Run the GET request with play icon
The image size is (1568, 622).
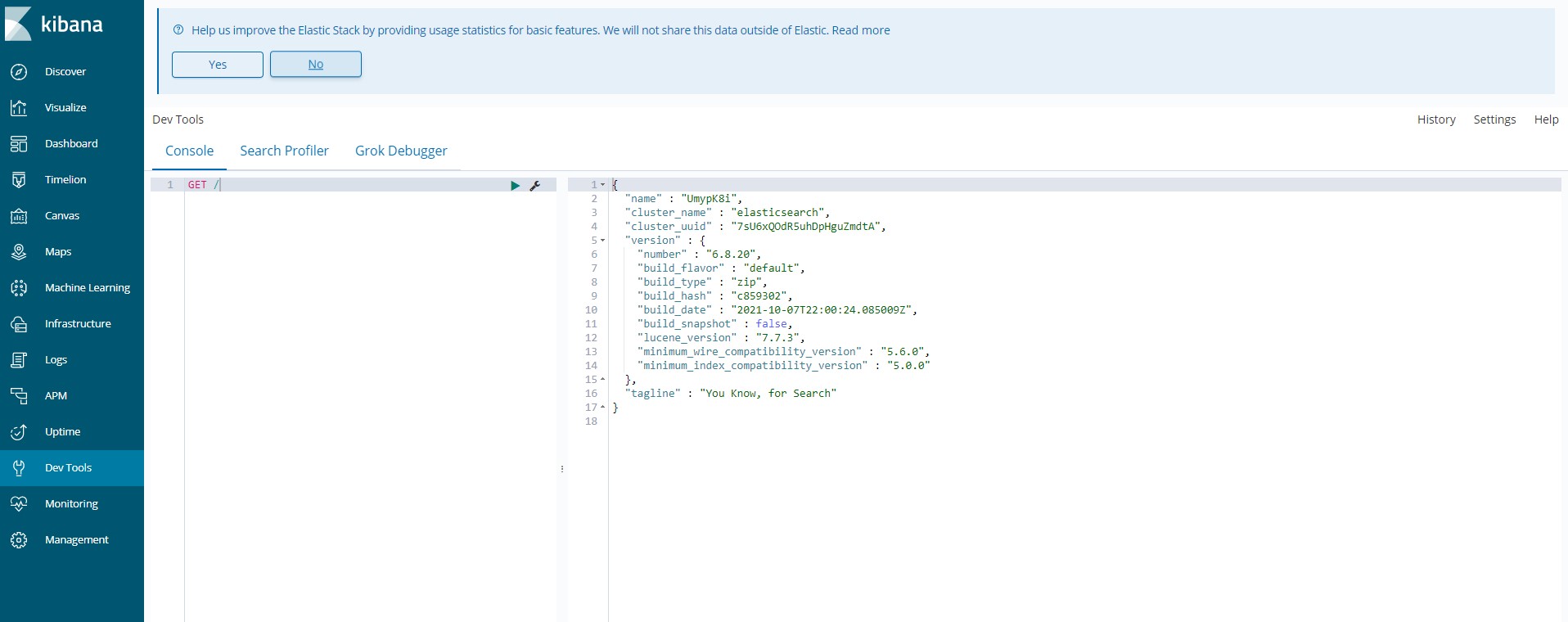point(515,186)
